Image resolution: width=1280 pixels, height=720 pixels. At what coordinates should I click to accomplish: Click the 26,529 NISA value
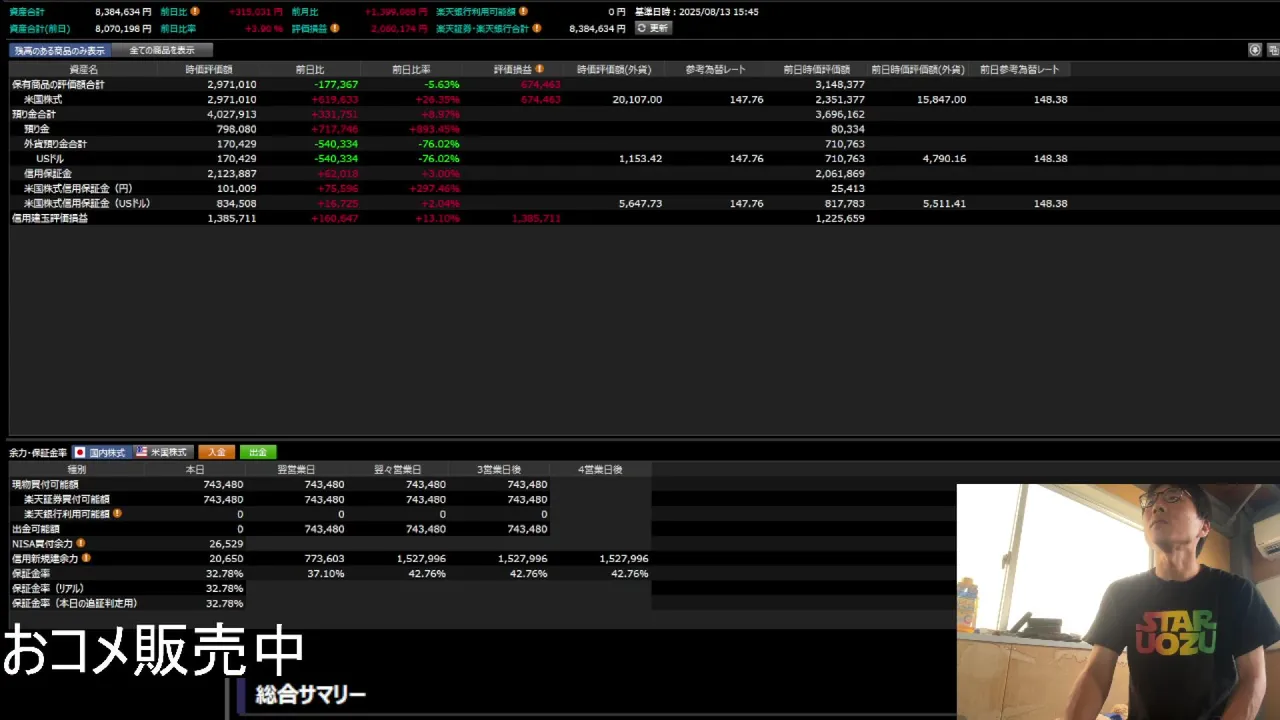click(x=226, y=543)
